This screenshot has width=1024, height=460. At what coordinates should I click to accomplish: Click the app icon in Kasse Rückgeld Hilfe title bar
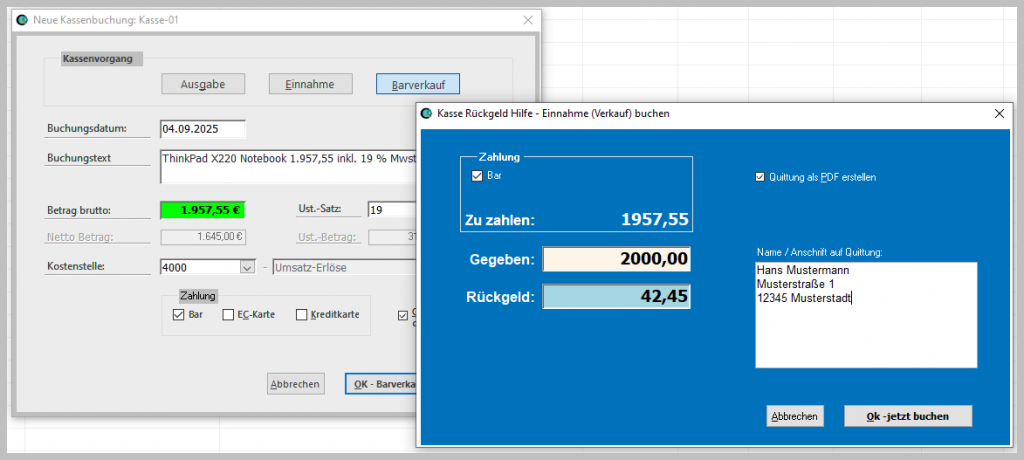[427, 114]
